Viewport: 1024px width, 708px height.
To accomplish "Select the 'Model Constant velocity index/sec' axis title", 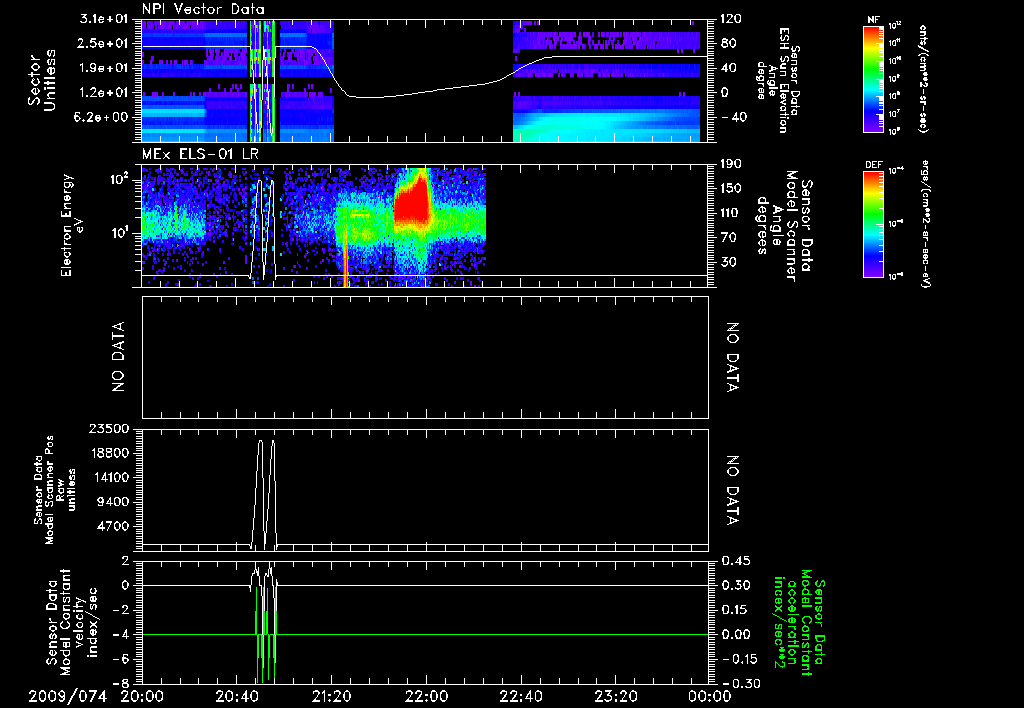I will click(71, 622).
